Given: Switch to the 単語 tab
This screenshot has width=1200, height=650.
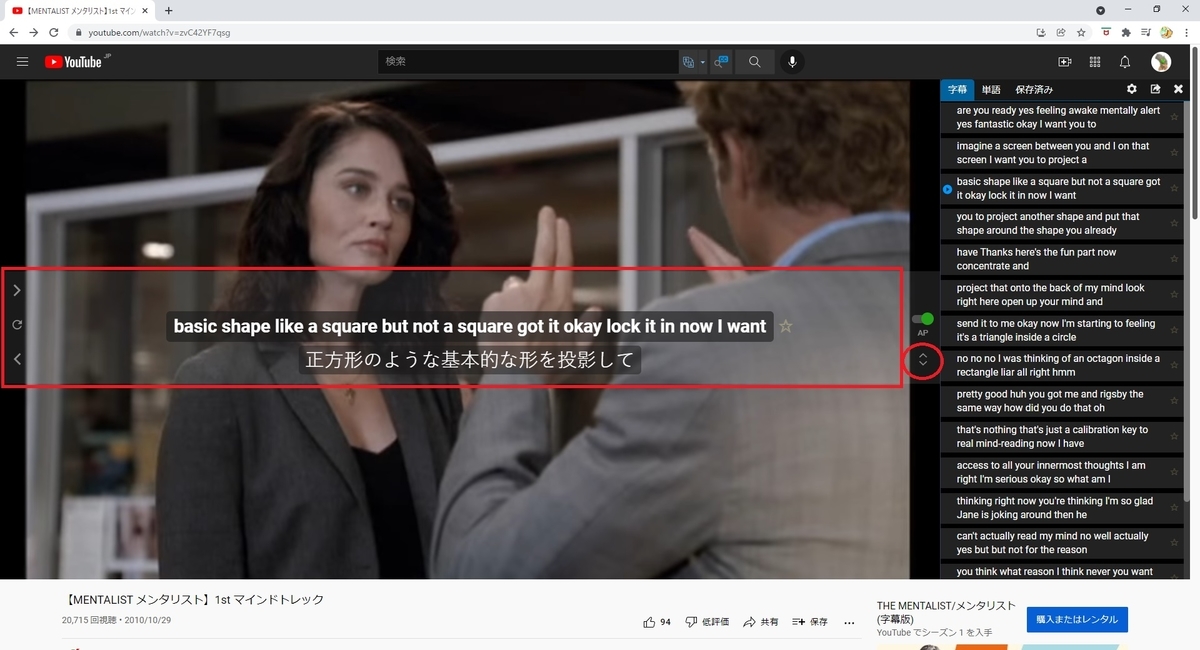Looking at the screenshot, I should 991,90.
